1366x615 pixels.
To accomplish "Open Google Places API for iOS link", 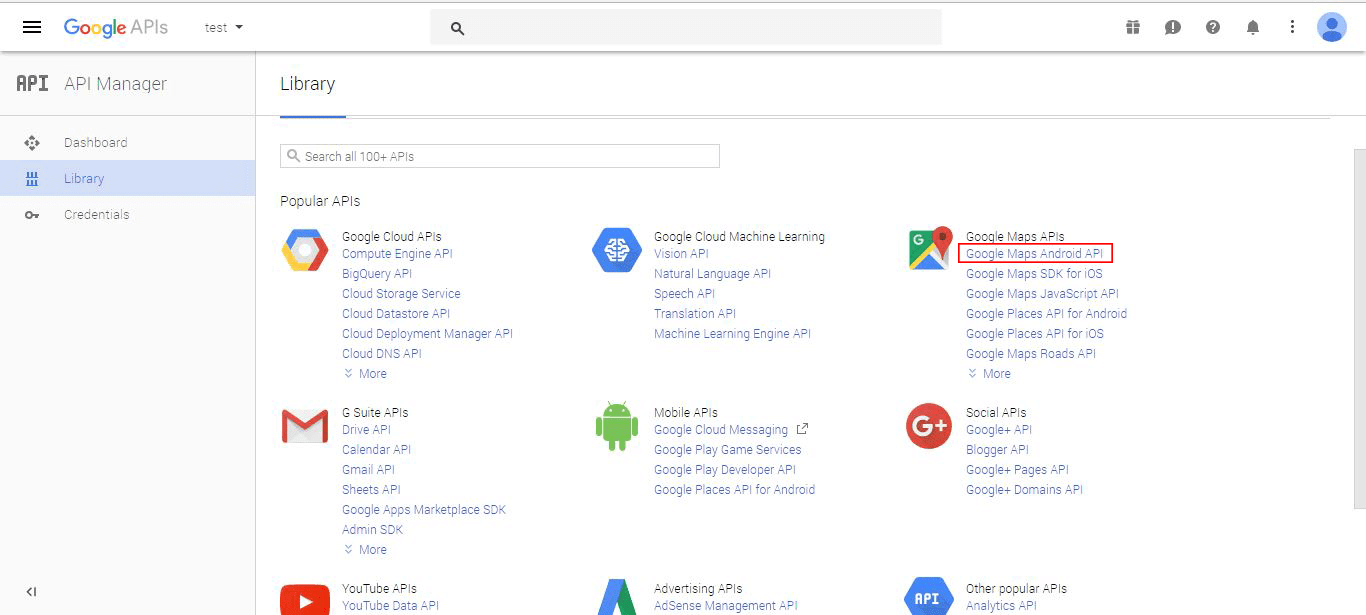I will (x=1035, y=334).
